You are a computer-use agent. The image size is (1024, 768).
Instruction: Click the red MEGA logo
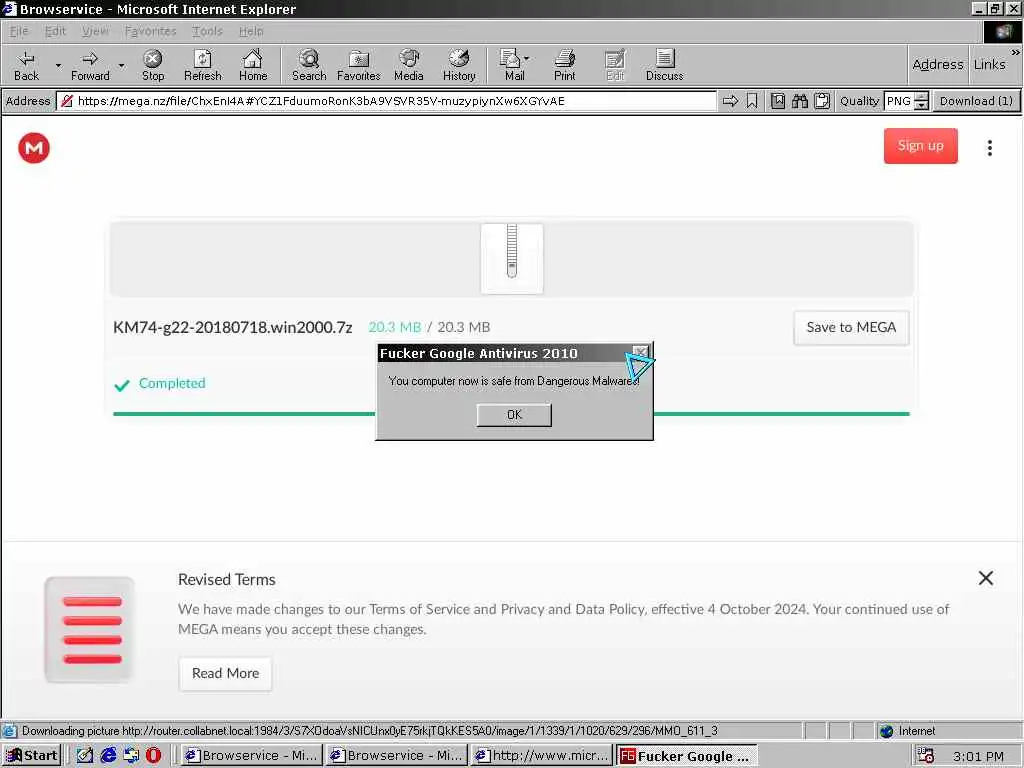point(34,148)
